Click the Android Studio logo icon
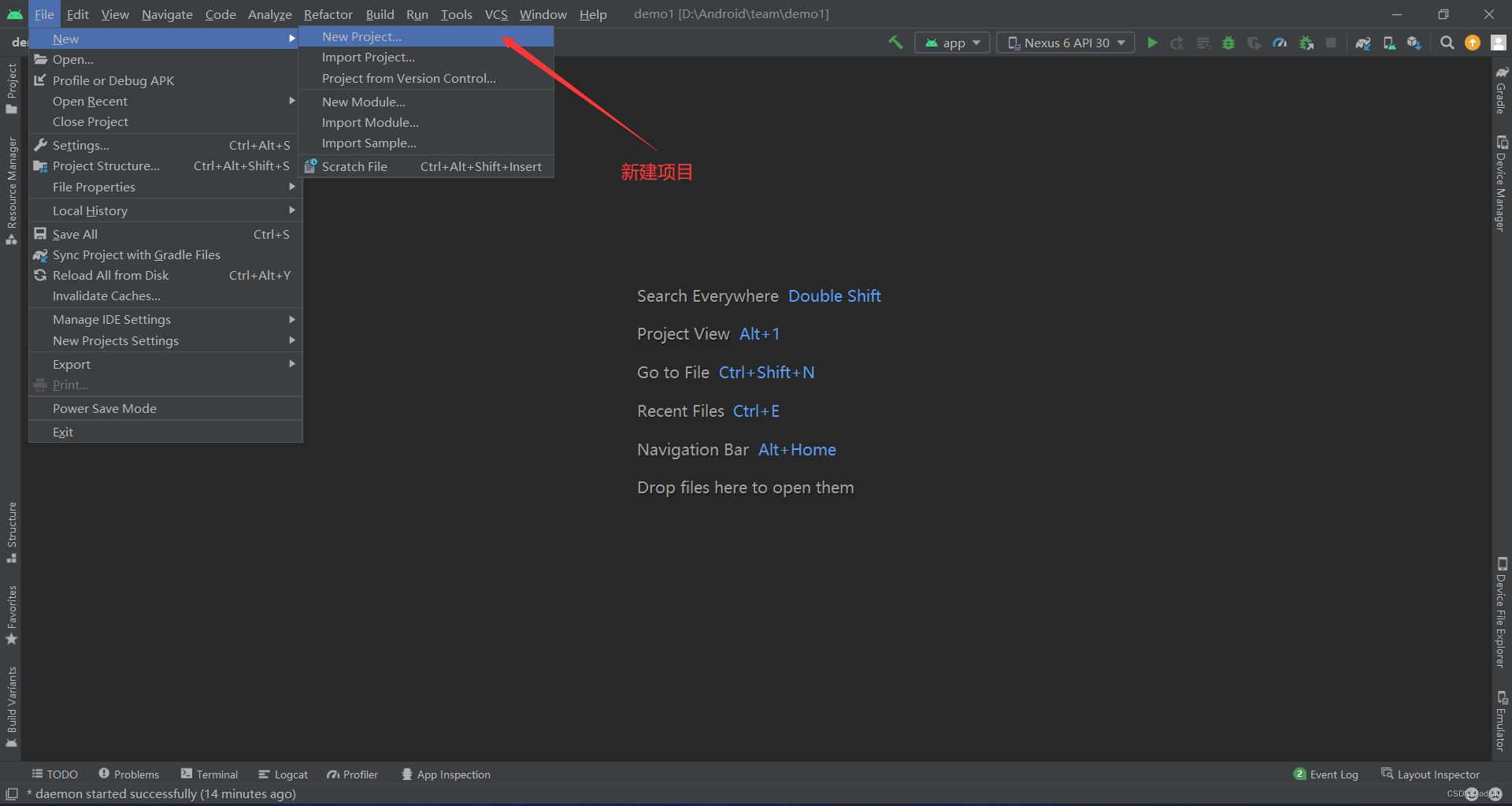 point(14,14)
